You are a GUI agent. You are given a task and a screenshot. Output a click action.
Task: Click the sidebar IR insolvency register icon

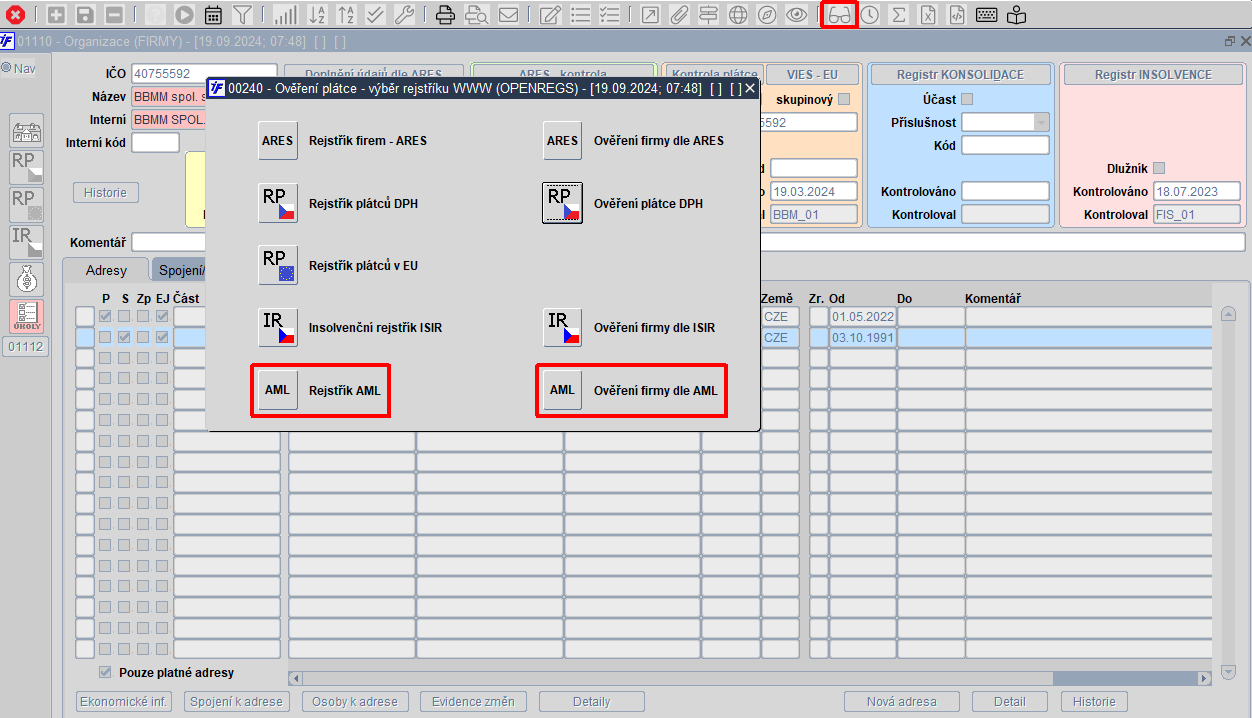(x=27, y=242)
